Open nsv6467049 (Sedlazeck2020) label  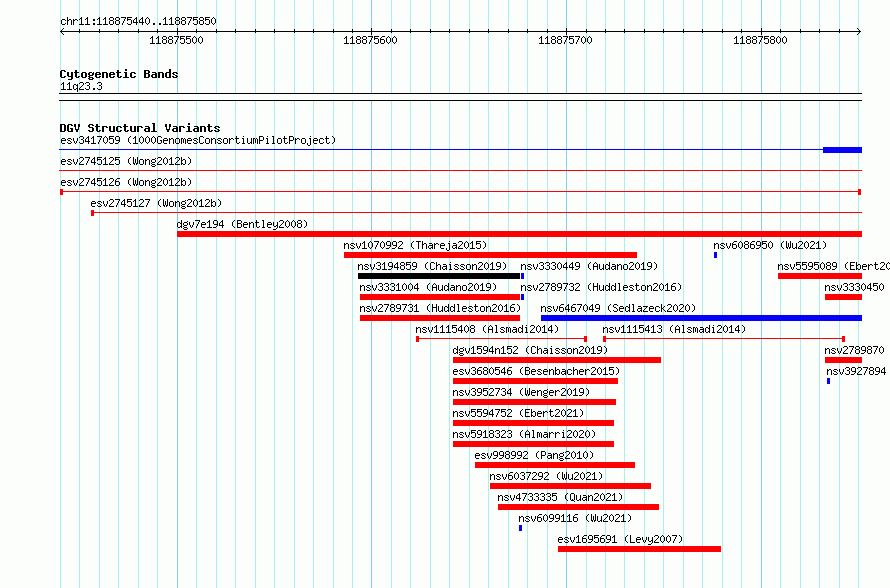pos(618,308)
